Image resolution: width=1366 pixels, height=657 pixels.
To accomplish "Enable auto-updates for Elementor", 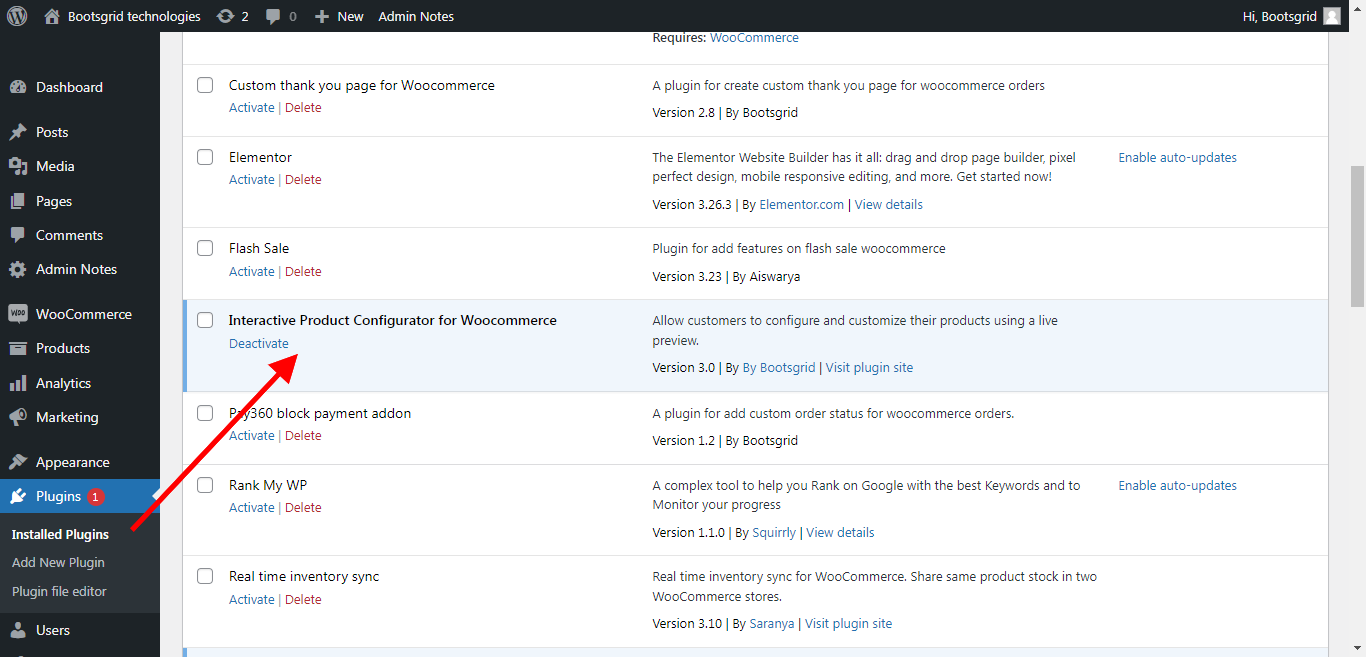I will [x=1177, y=157].
